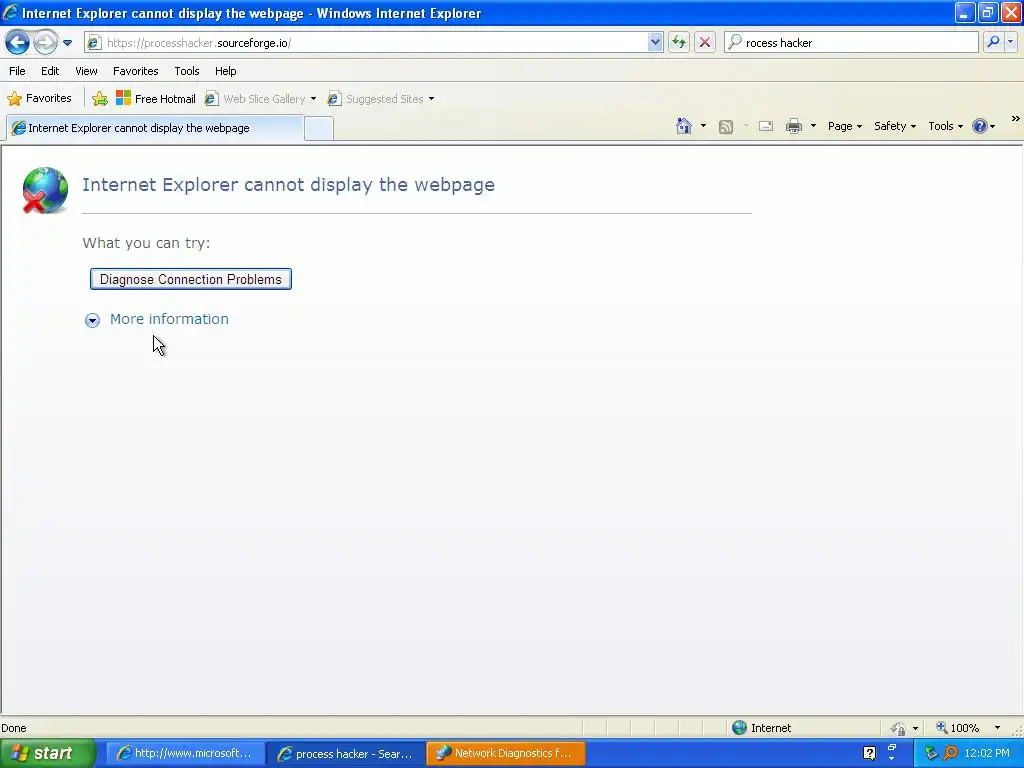Image resolution: width=1024 pixels, height=768 pixels.
Task: Open a new blank tab
Action: pos(319,129)
